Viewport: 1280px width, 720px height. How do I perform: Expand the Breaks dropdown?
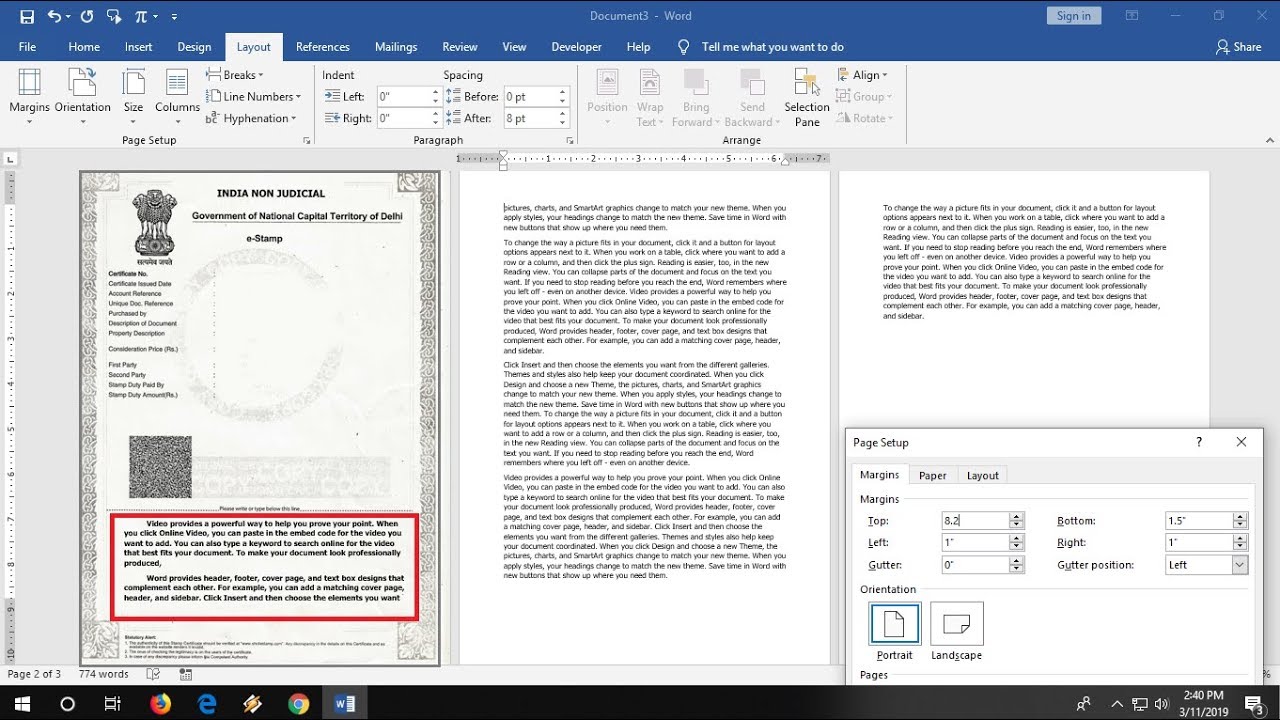tap(235, 75)
